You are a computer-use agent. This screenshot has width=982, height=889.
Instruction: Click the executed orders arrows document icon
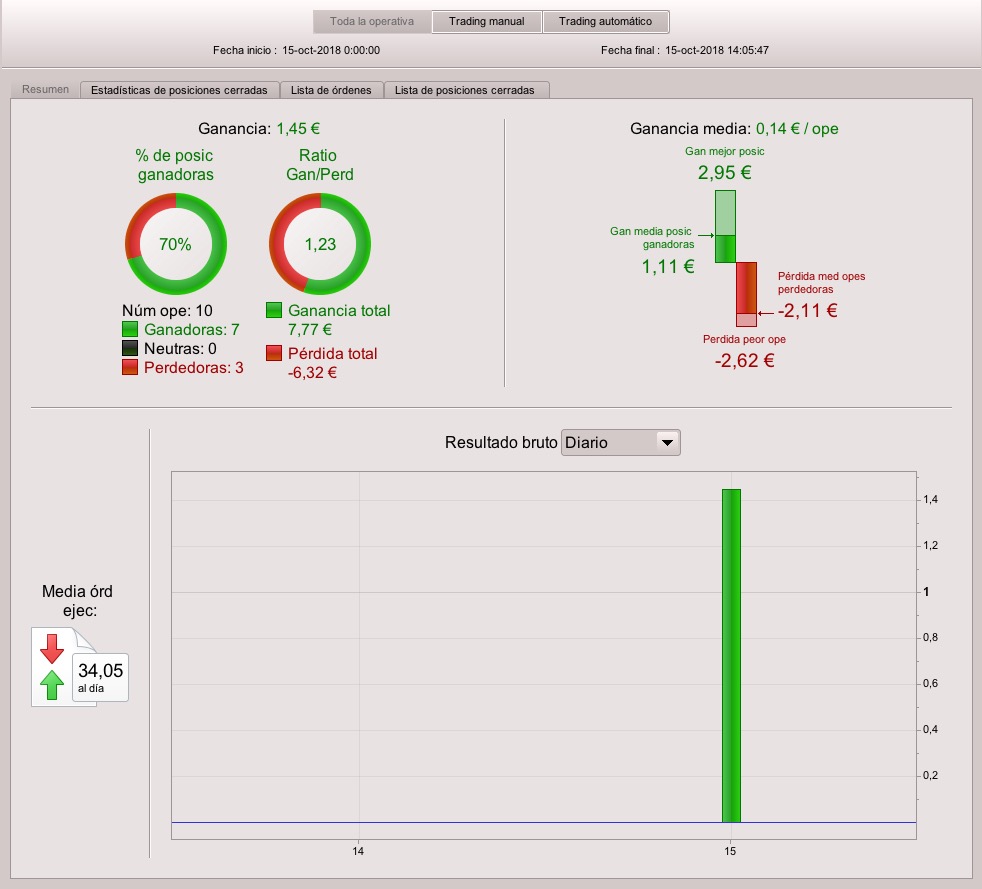click(x=63, y=667)
